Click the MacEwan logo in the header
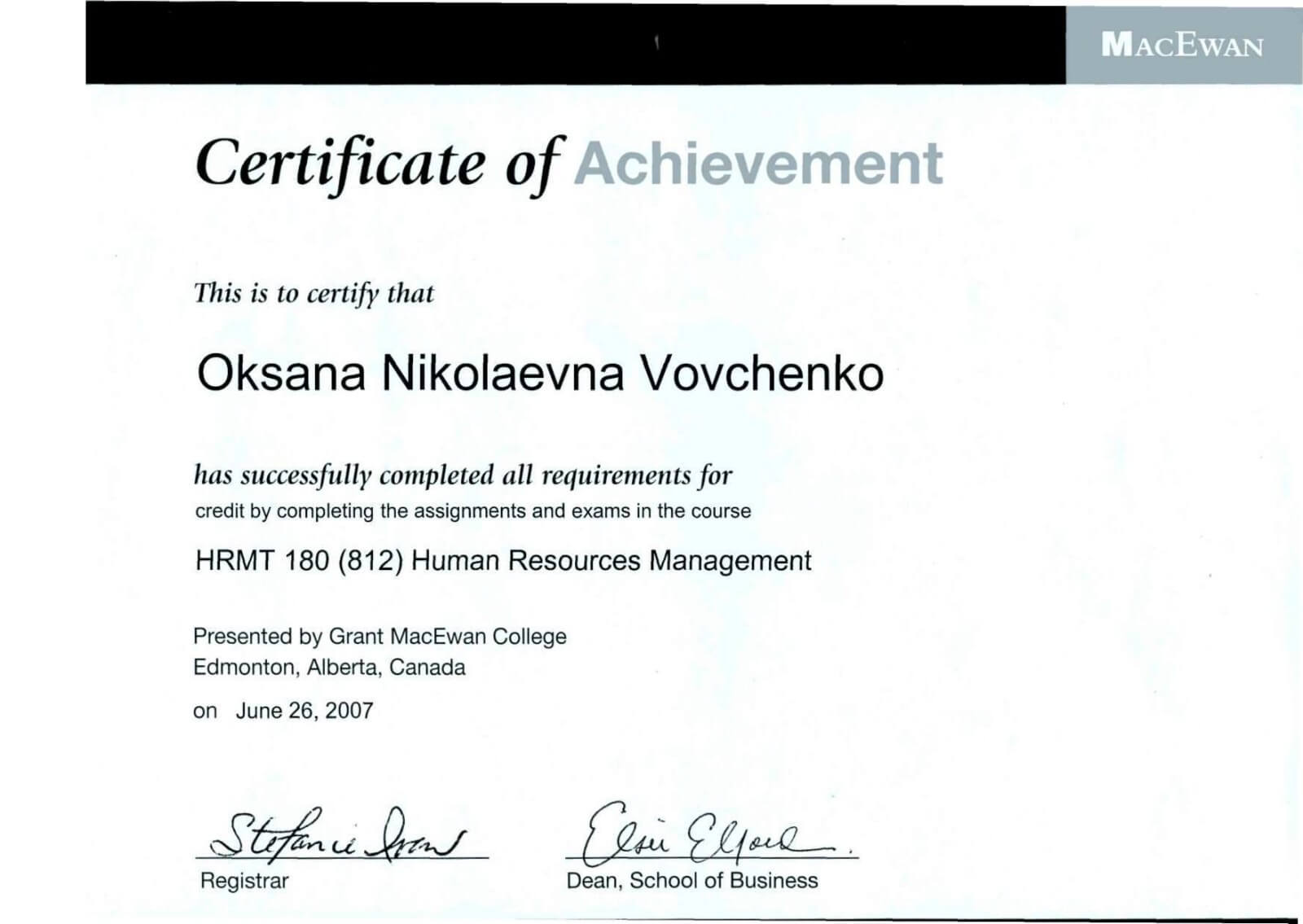1303x924 pixels. 1182,45
